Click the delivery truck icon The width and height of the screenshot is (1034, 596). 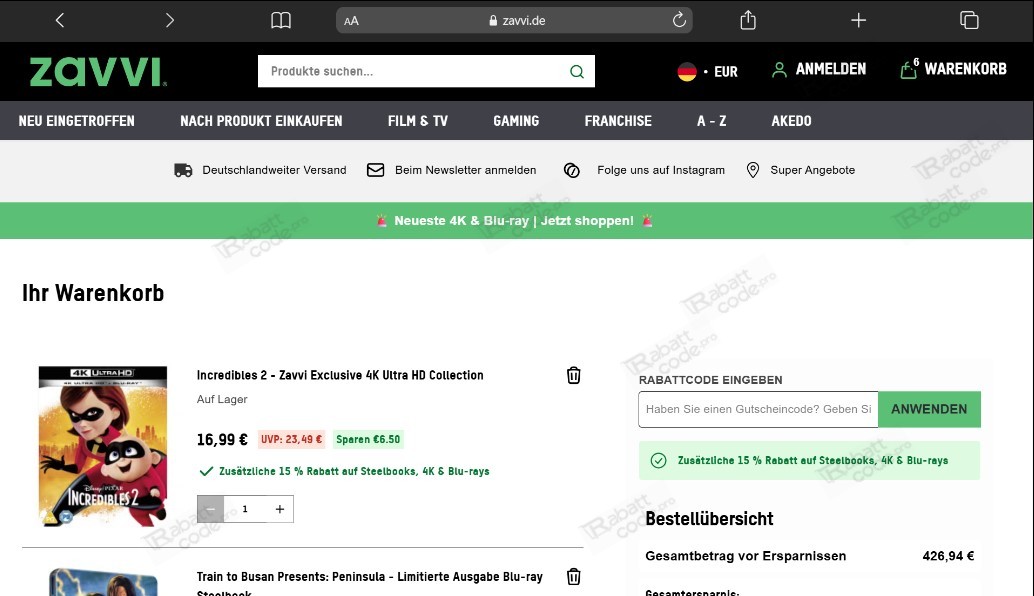pyautogui.click(x=183, y=170)
